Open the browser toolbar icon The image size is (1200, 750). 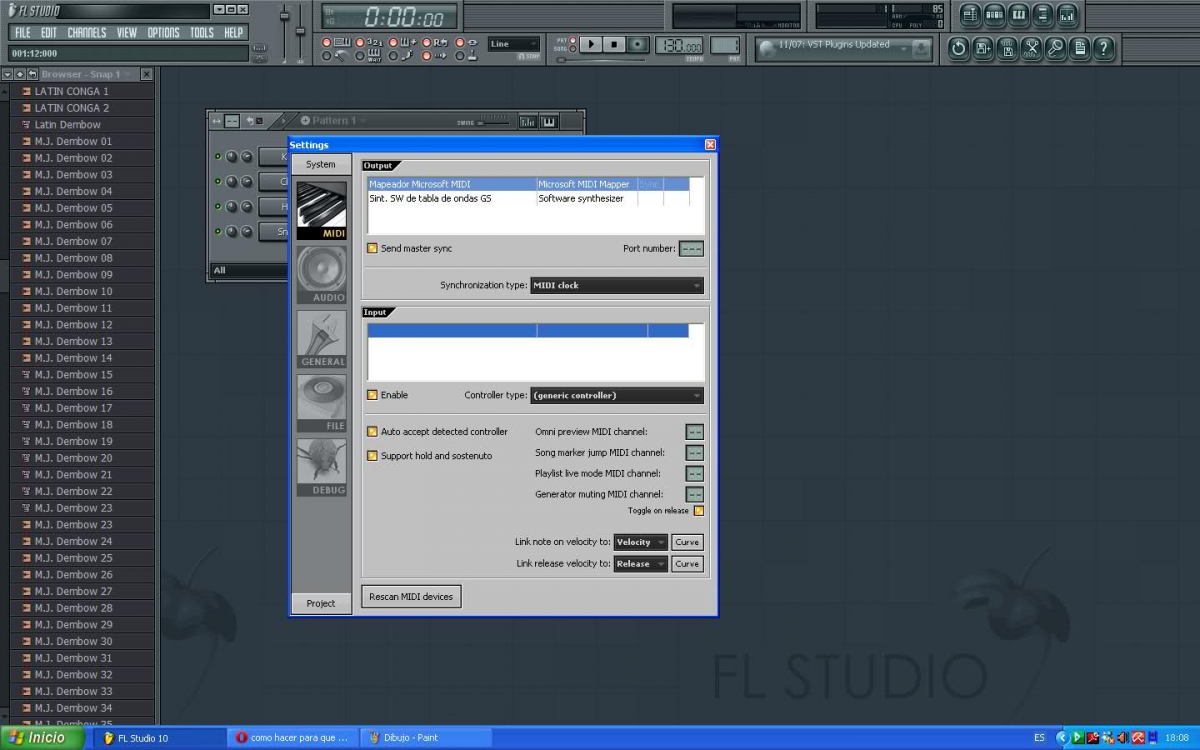[x=1043, y=15]
